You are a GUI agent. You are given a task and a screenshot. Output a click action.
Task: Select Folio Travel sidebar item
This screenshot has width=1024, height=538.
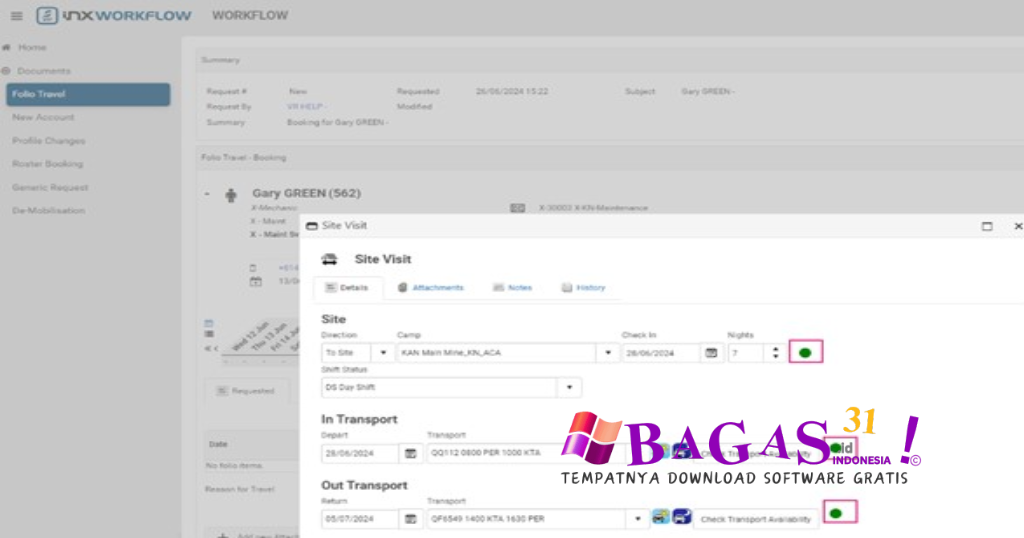click(88, 94)
